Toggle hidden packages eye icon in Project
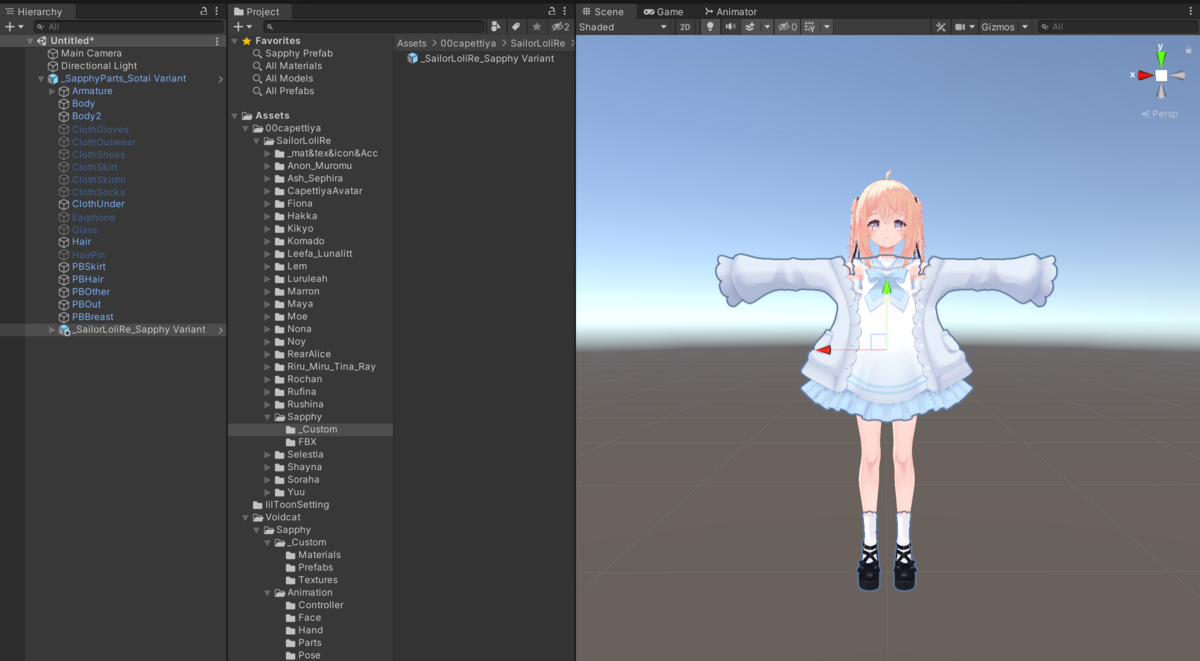Screen dimensions: 1200x661 click(x=560, y=27)
